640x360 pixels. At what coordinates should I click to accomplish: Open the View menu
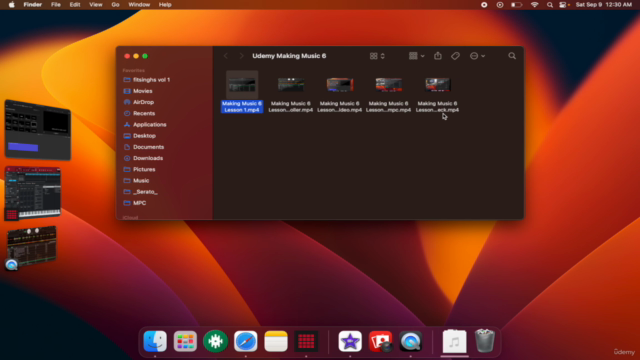pyautogui.click(x=96, y=5)
